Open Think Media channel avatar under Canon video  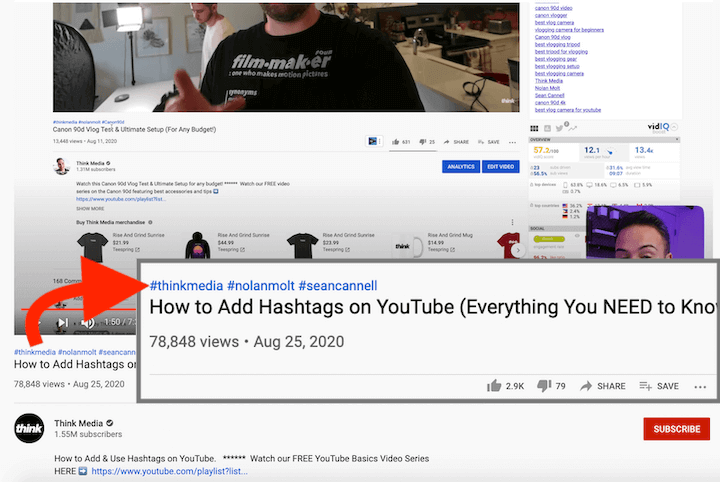pyautogui.click(x=62, y=166)
